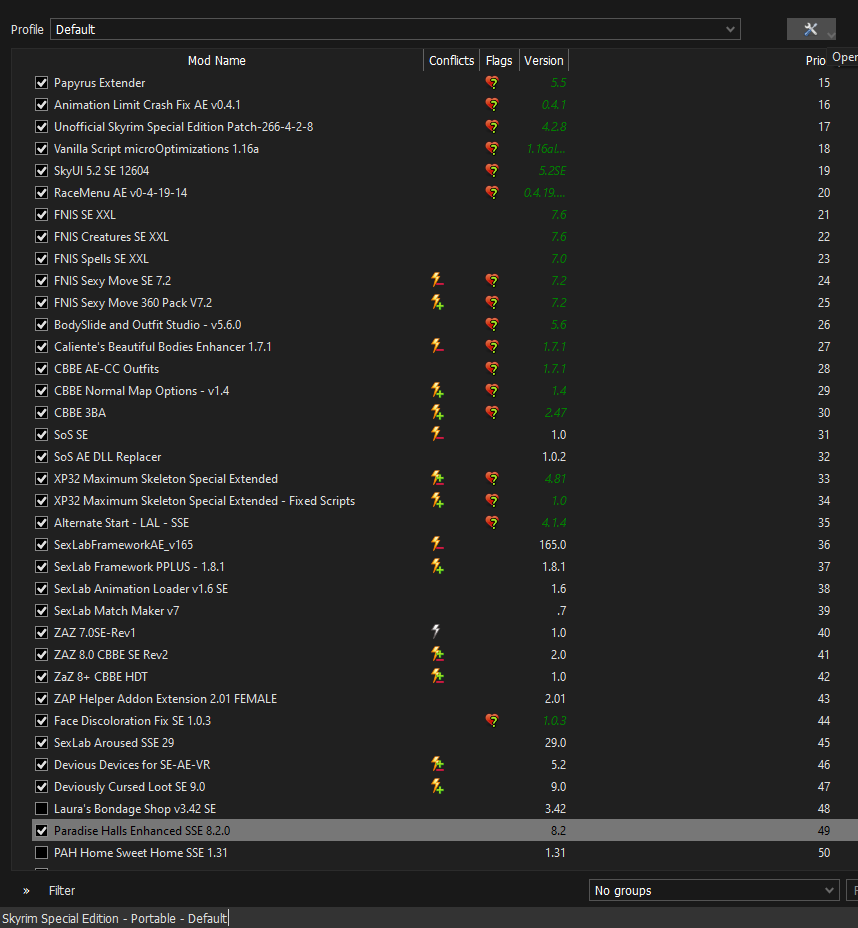Sort by Version column header

click(x=544, y=60)
